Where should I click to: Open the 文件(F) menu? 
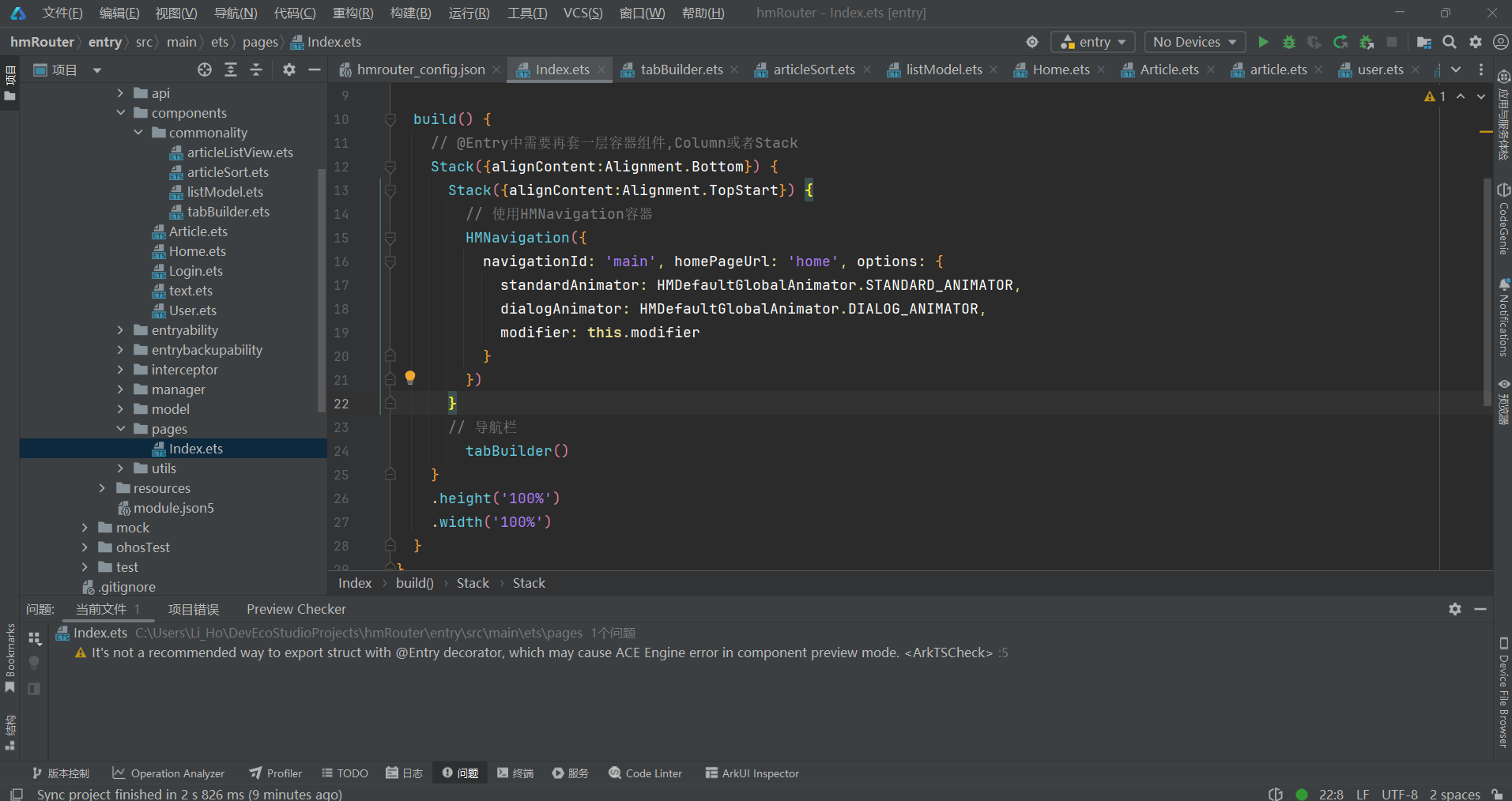point(62,13)
